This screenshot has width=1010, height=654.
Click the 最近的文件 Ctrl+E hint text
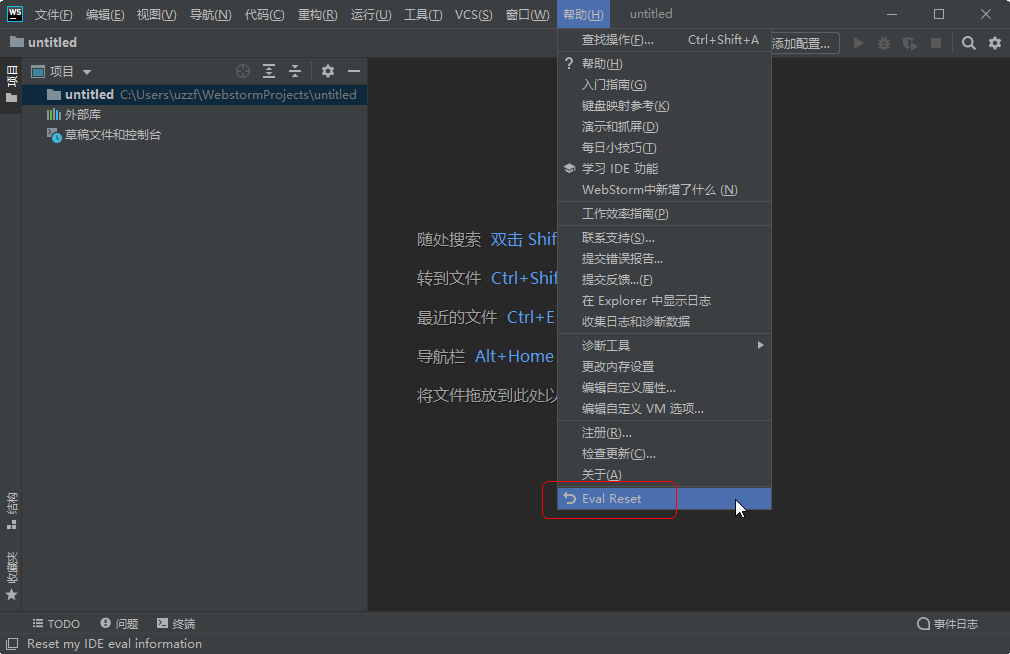[x=486, y=317]
